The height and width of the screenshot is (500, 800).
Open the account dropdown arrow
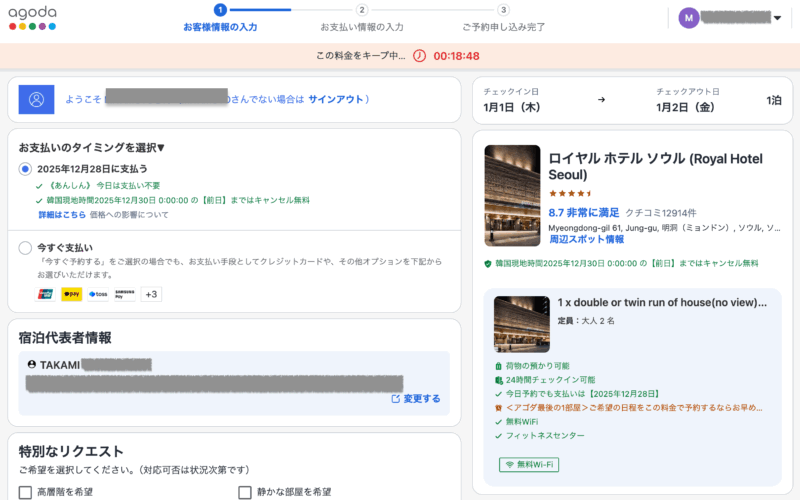point(777,18)
